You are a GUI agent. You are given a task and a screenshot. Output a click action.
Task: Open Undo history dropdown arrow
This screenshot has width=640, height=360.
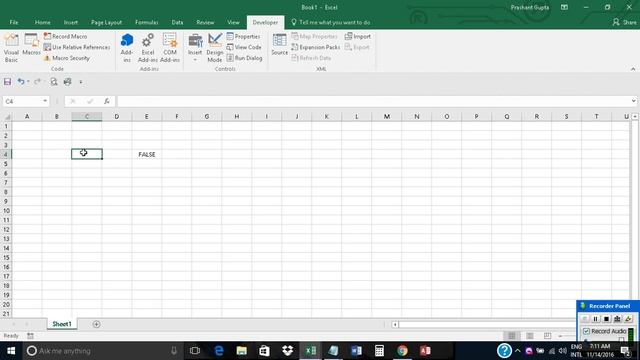[x=28, y=82]
